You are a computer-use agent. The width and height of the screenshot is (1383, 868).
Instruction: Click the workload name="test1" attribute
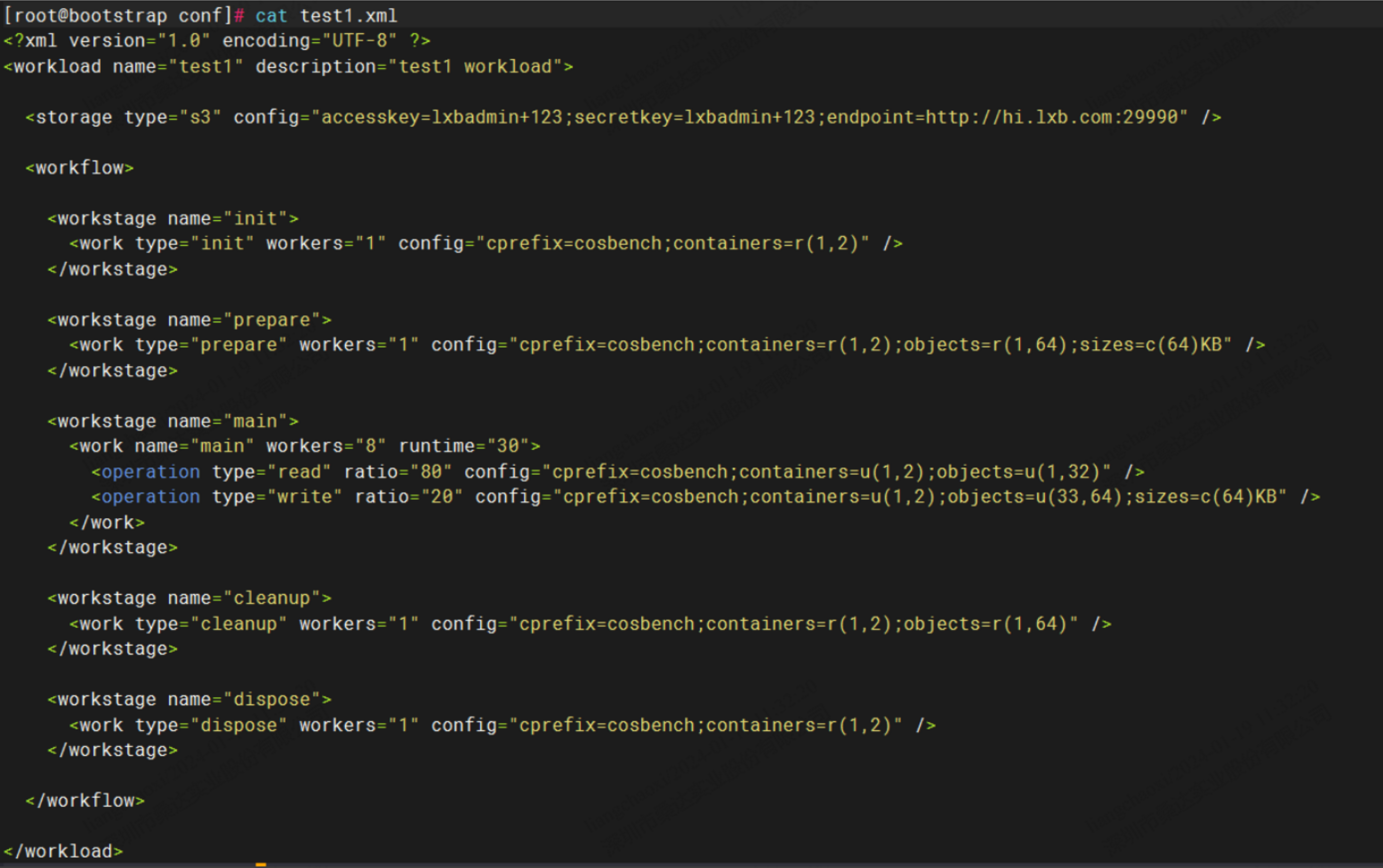pyautogui.click(x=123, y=67)
